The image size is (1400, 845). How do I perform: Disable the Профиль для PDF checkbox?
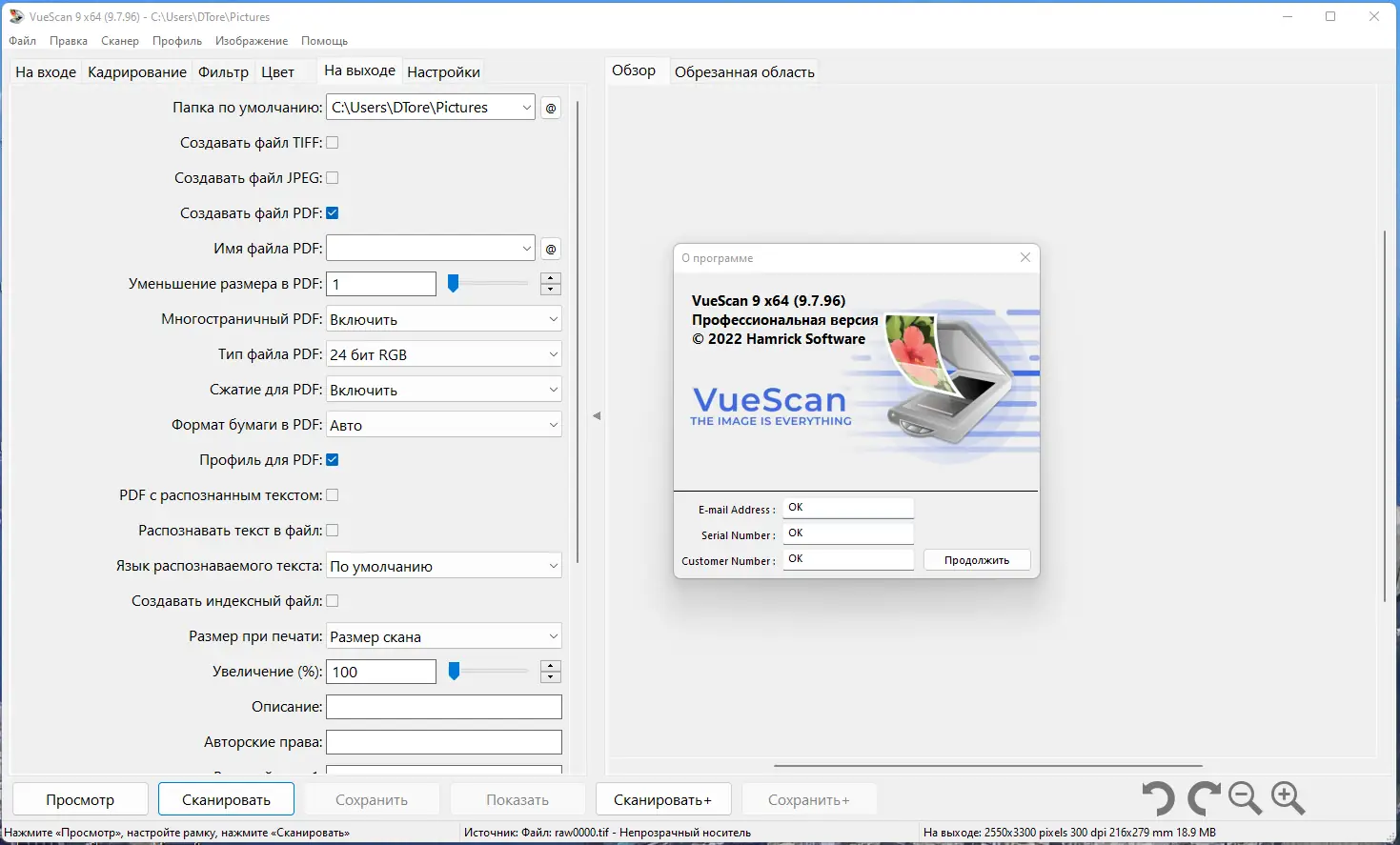pyautogui.click(x=333, y=459)
